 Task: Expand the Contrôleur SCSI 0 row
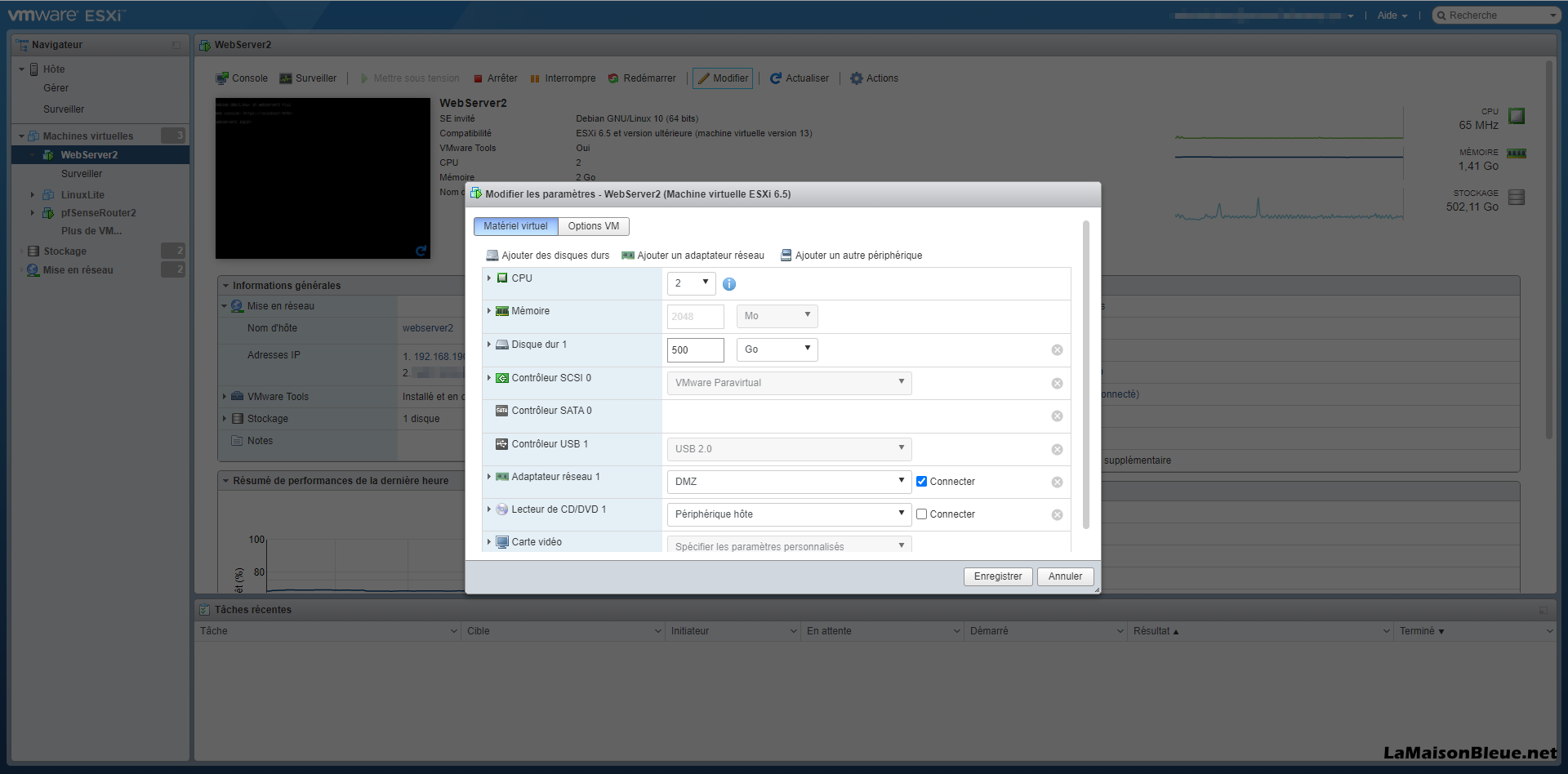click(x=489, y=378)
